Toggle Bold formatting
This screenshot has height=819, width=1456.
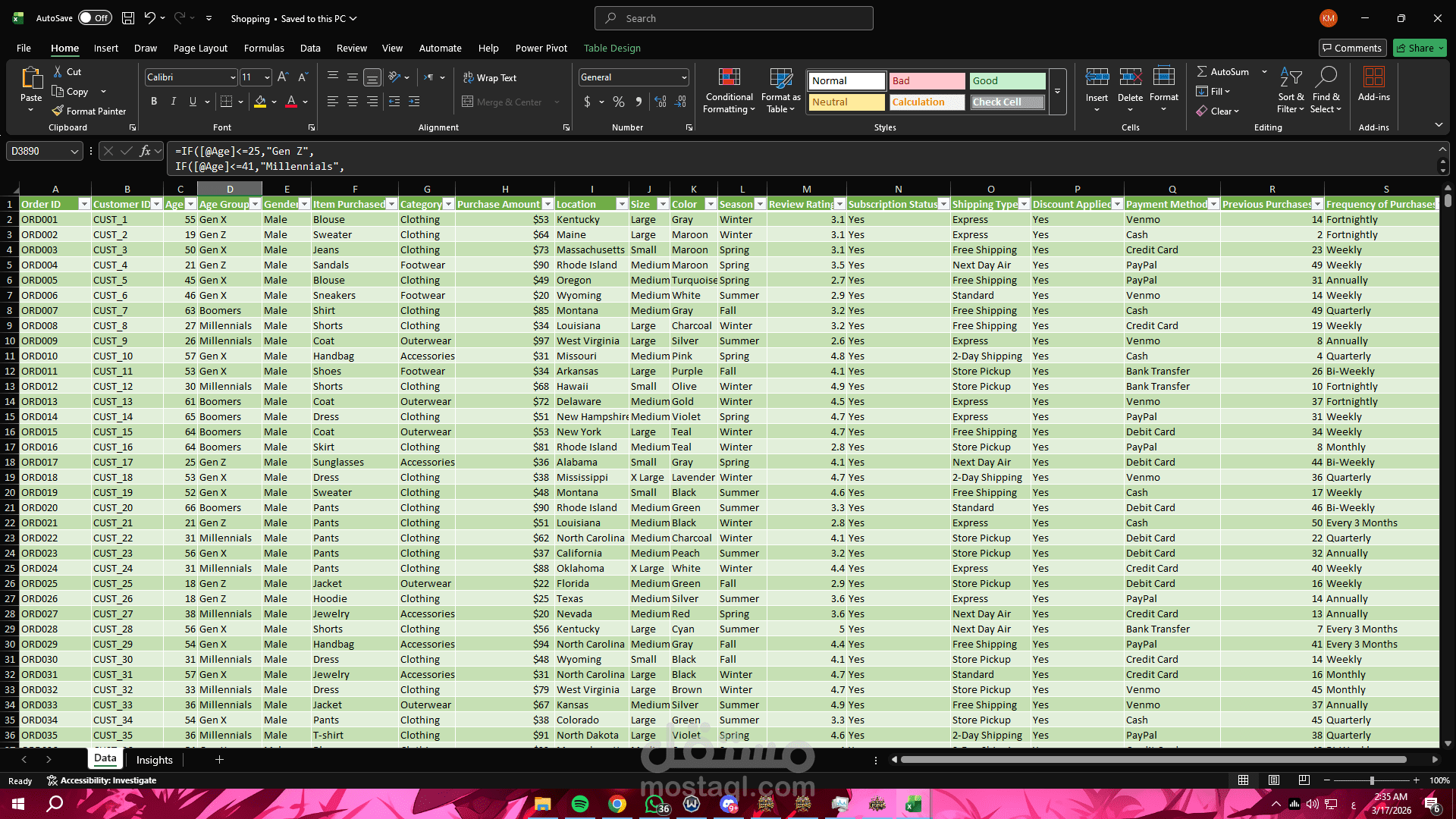pos(154,102)
